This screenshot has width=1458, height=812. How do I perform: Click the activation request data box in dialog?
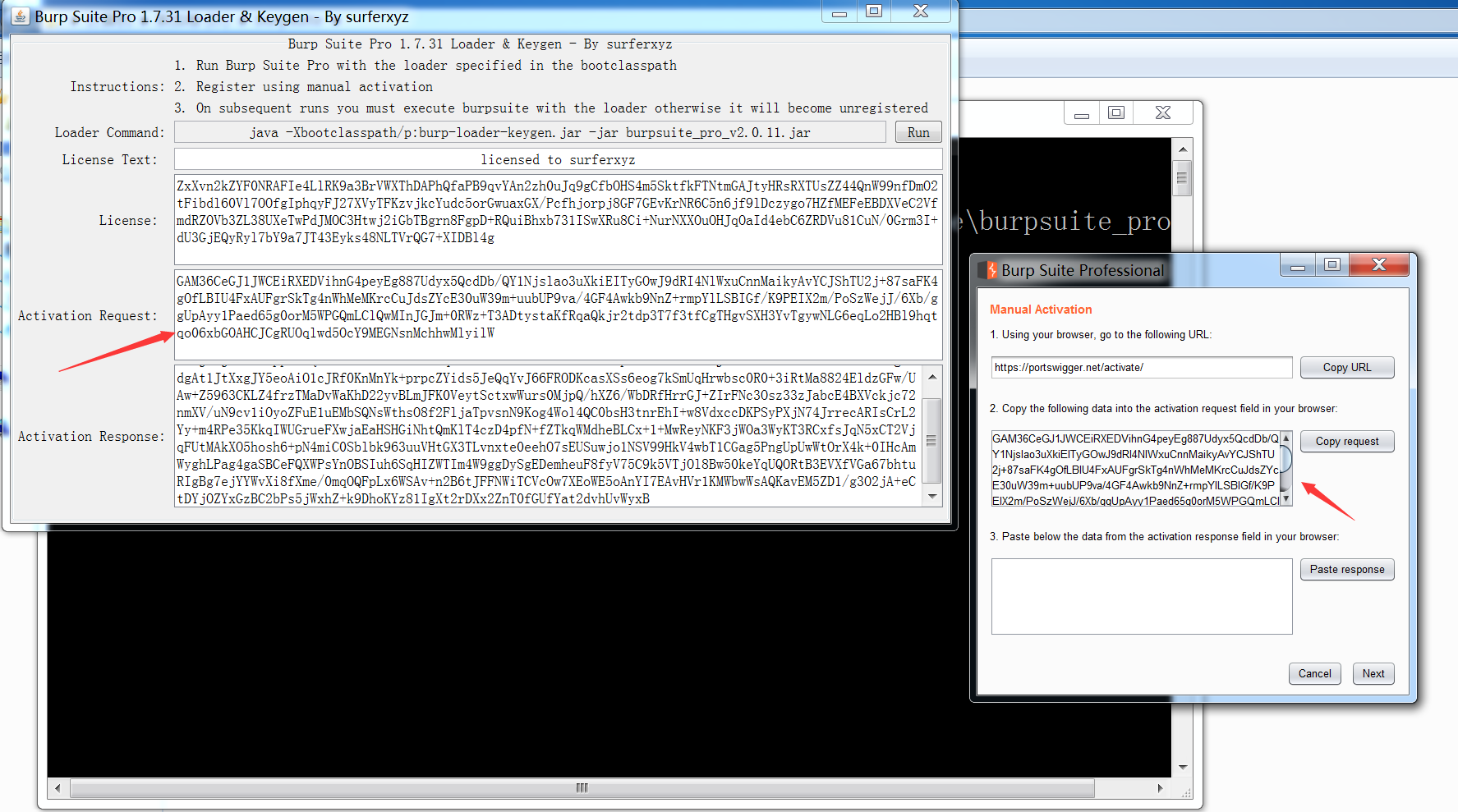1135,469
